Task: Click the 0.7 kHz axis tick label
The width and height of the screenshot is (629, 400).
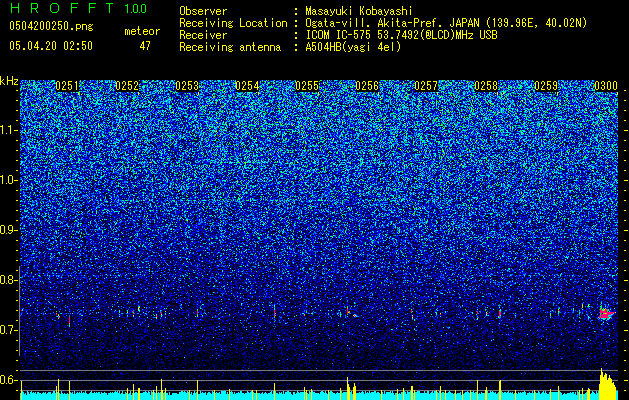Action: (9, 330)
